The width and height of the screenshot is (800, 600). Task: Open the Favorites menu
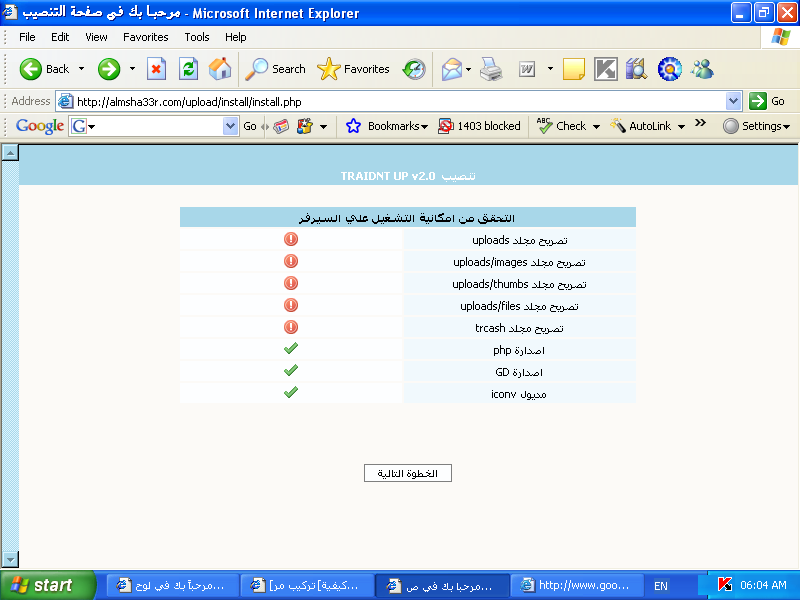tap(146, 37)
